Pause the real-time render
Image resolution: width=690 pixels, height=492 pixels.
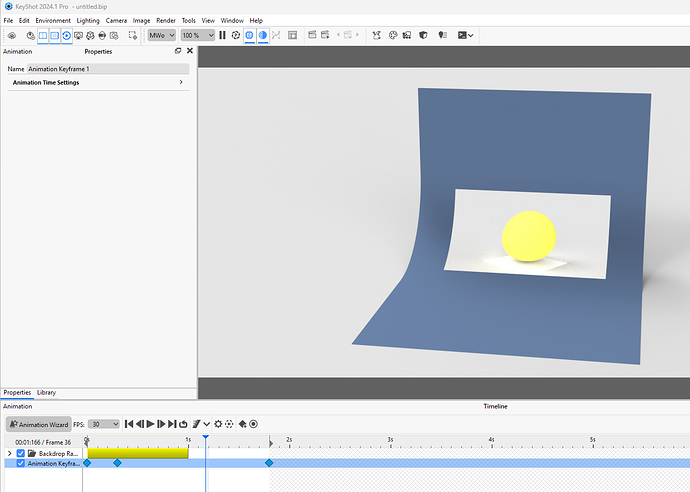222,35
